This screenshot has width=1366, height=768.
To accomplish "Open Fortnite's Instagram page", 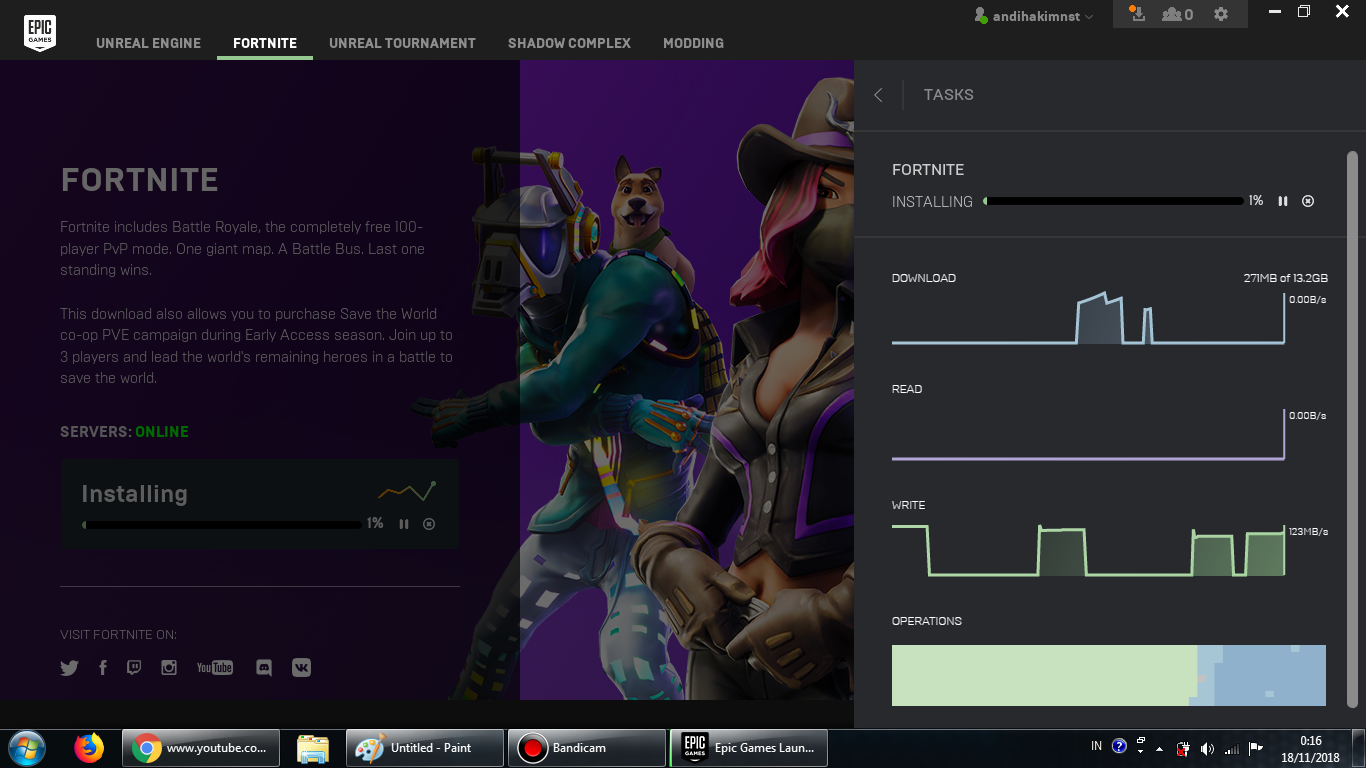I will pos(169,668).
